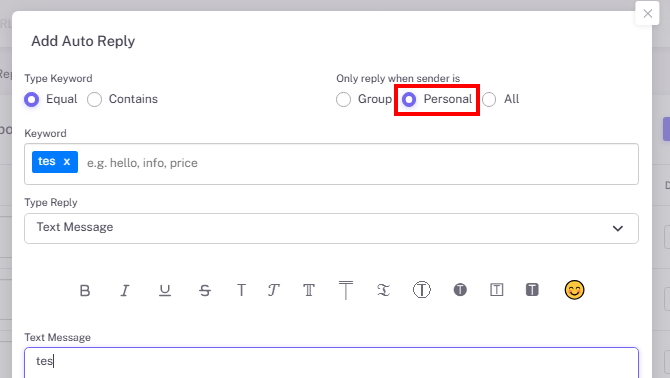This screenshot has width=670, height=378.
Task: Select the Equal keyword type
Action: point(50,99)
